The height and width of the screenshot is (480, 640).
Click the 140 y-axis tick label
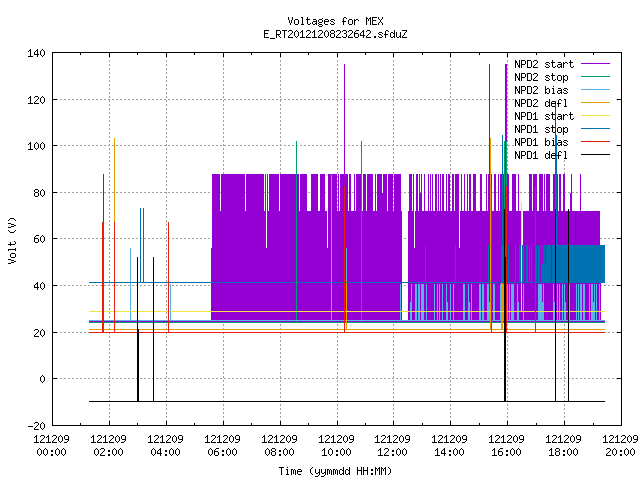pyautogui.click(x=36, y=53)
